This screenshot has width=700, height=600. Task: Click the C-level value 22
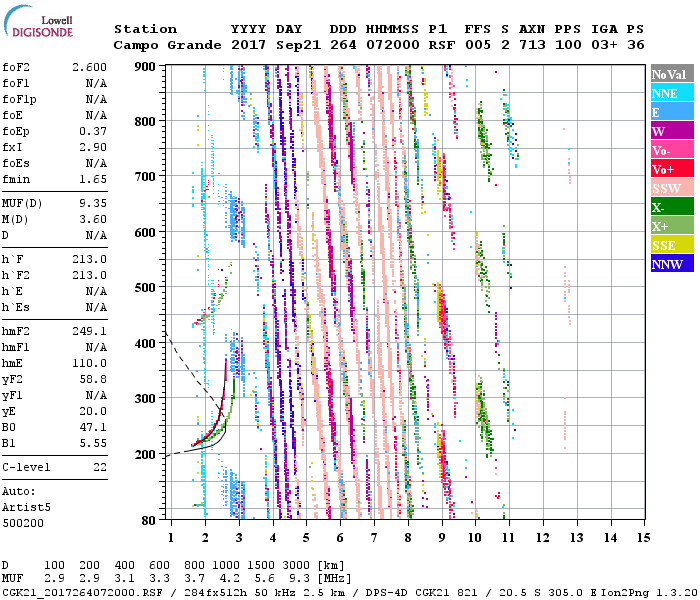click(100, 467)
